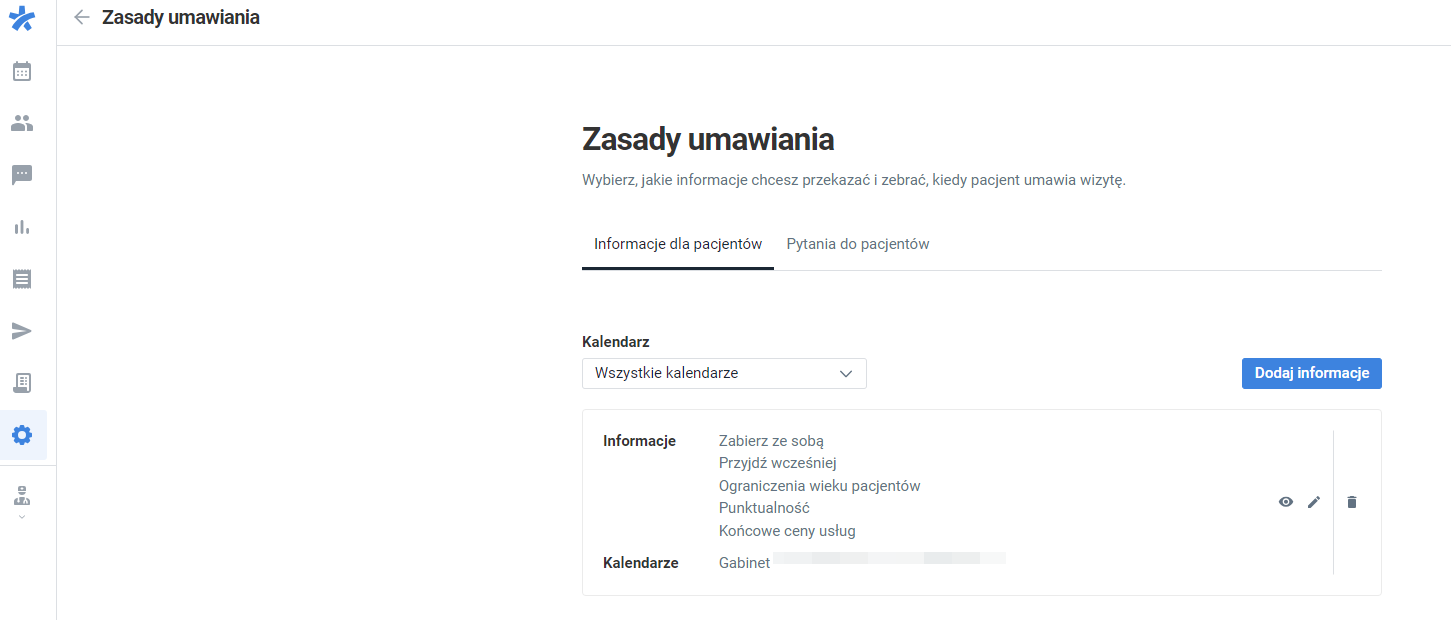Expand the profile menu chevron at sidebar bottom
Viewport: 1451px width, 620px height.
22,516
